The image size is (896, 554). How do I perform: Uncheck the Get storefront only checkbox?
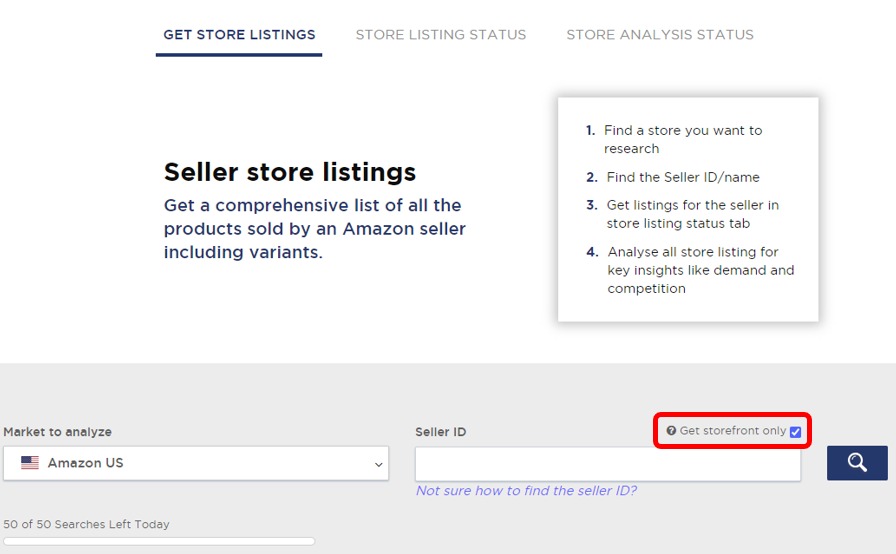[795, 432]
